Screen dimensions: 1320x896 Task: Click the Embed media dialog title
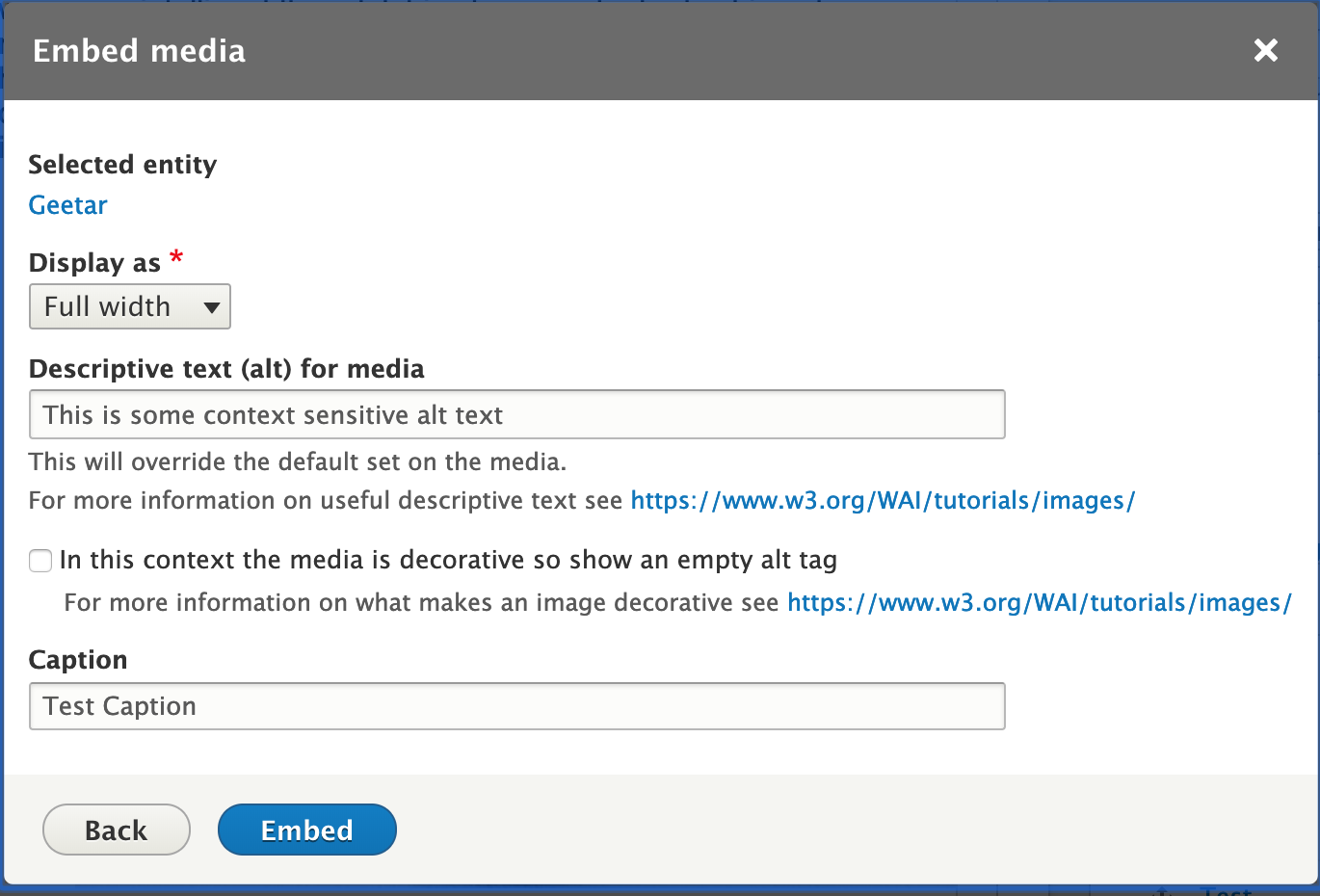click(x=139, y=50)
